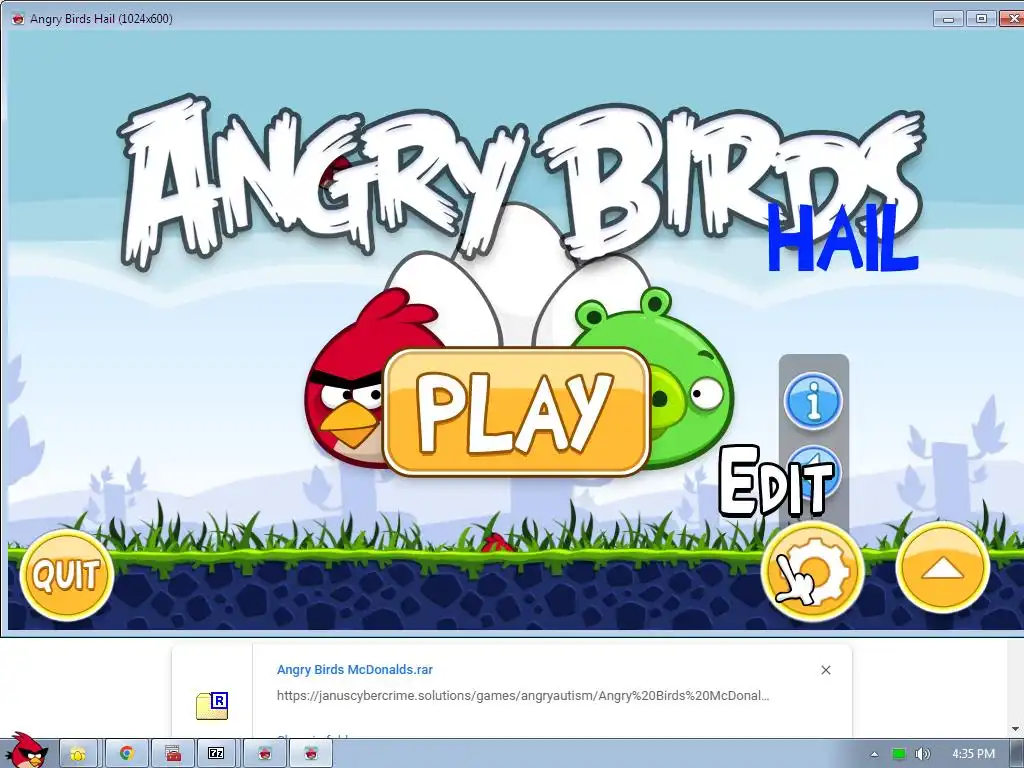Screen dimensions: 1024x768
Task: Open Chrome from the taskbar
Action: tap(126, 754)
